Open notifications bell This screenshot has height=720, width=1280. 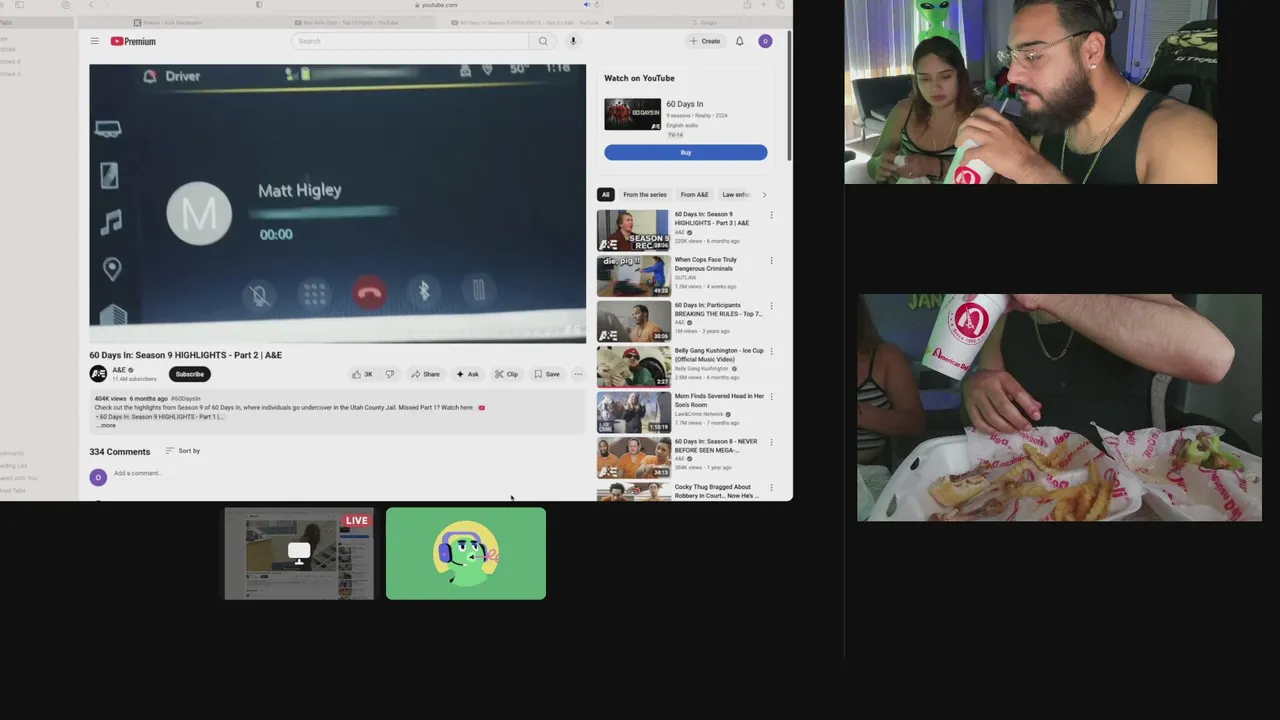coord(740,41)
